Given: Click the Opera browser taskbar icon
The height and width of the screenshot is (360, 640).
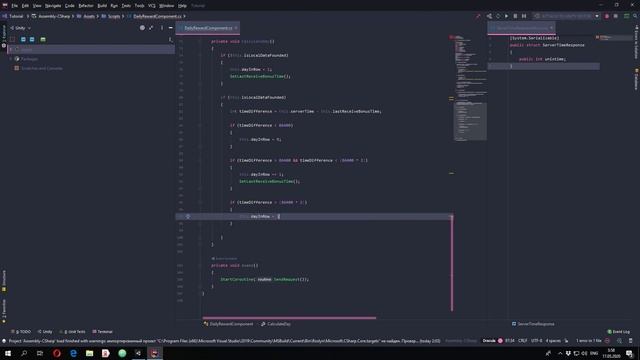Looking at the screenshot, I should [x=57, y=353].
